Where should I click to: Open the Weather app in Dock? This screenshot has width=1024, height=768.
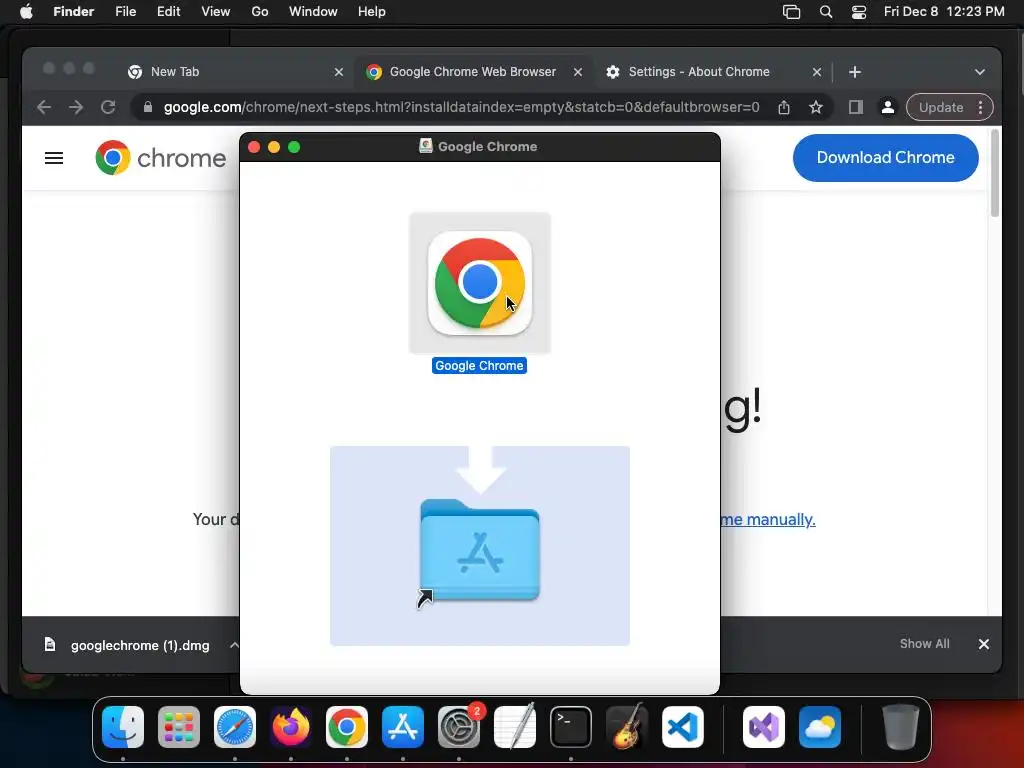[x=820, y=727]
